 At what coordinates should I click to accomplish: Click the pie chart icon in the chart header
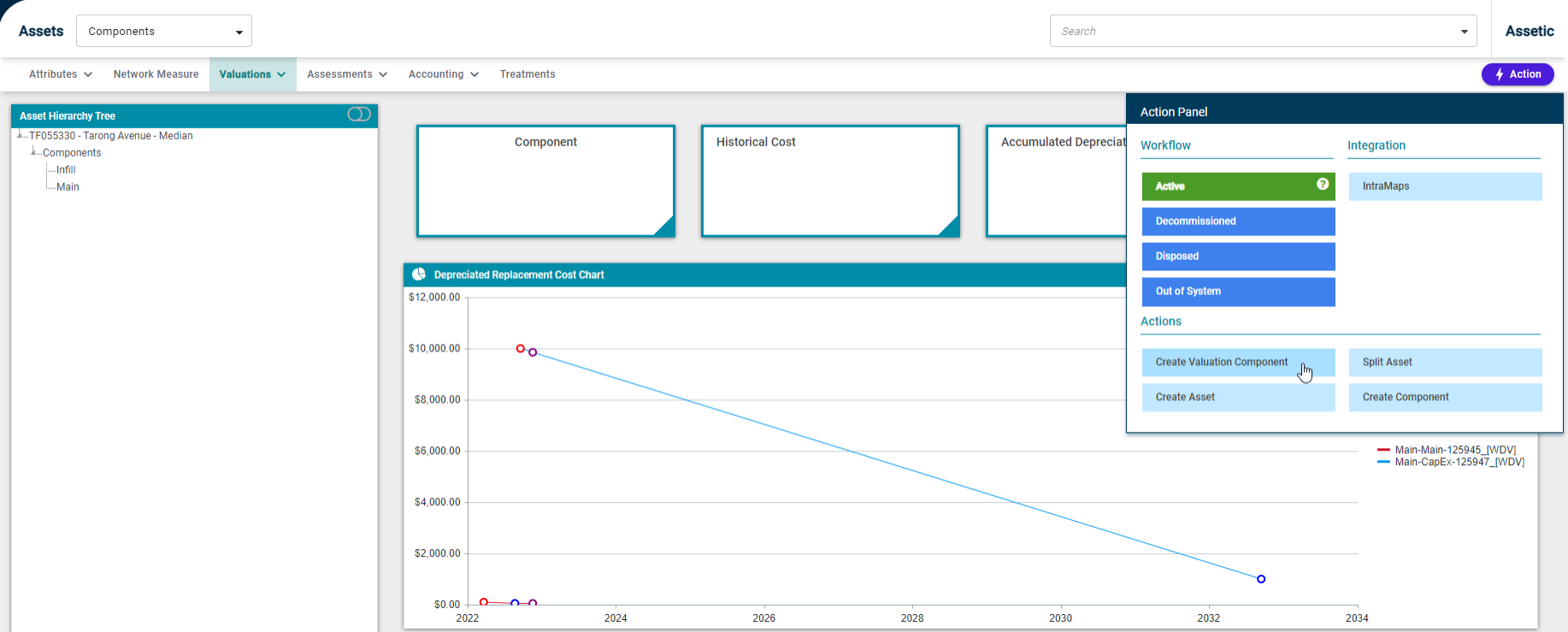[x=419, y=275]
